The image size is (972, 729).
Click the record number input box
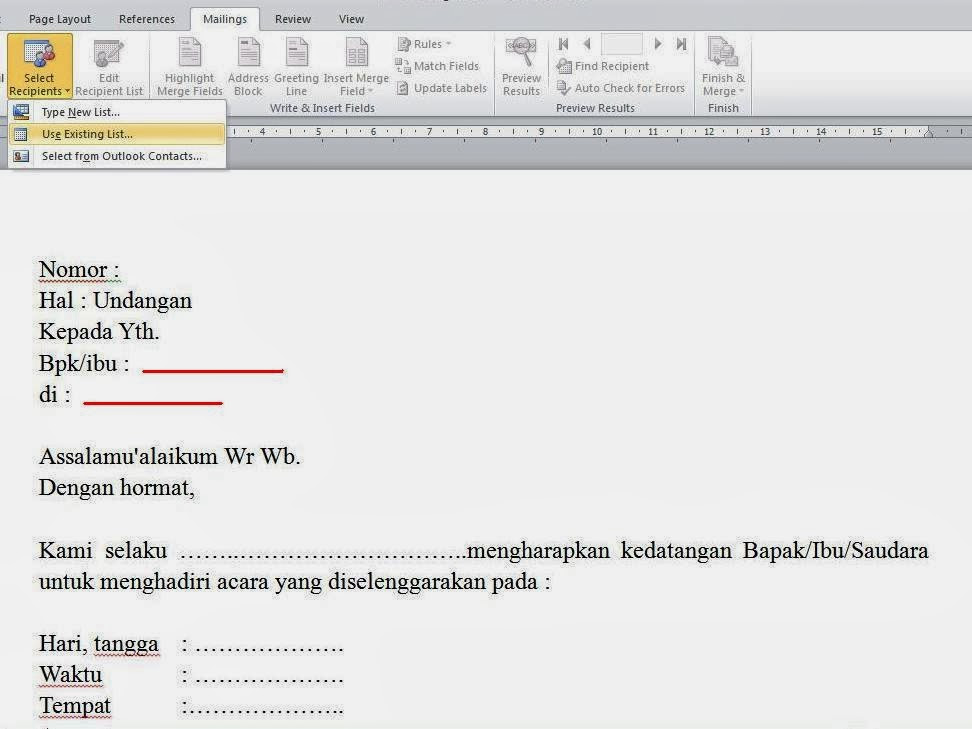[x=622, y=44]
